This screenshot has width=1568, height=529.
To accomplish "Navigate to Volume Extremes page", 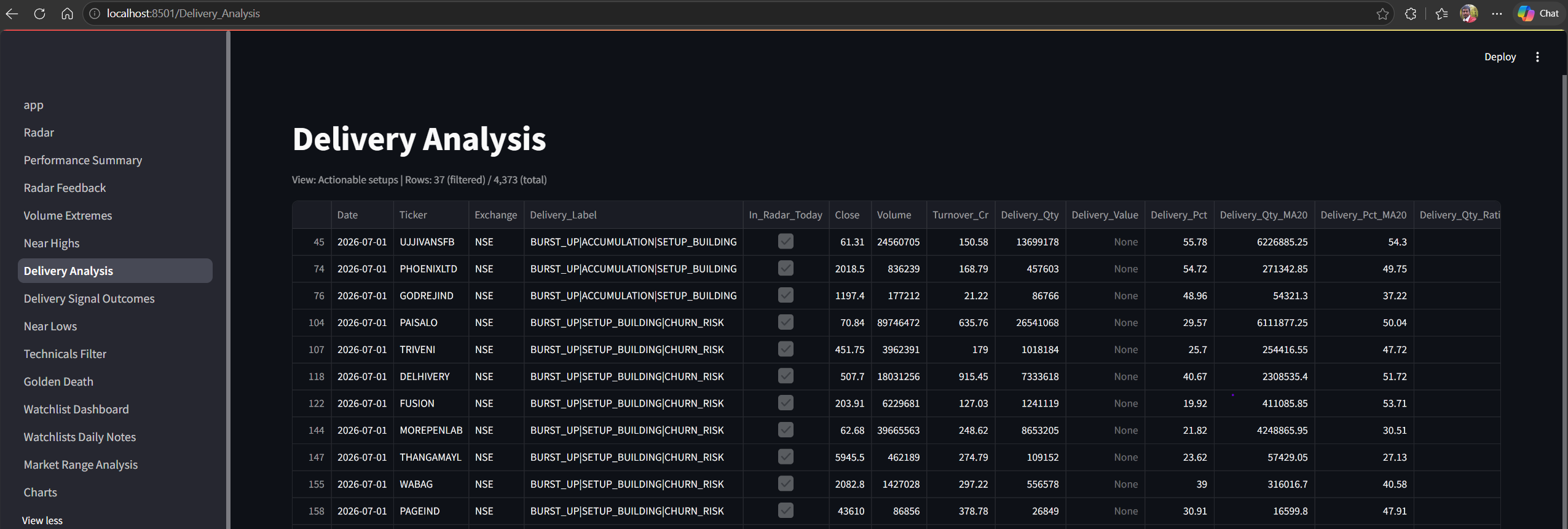I will 115,216.
